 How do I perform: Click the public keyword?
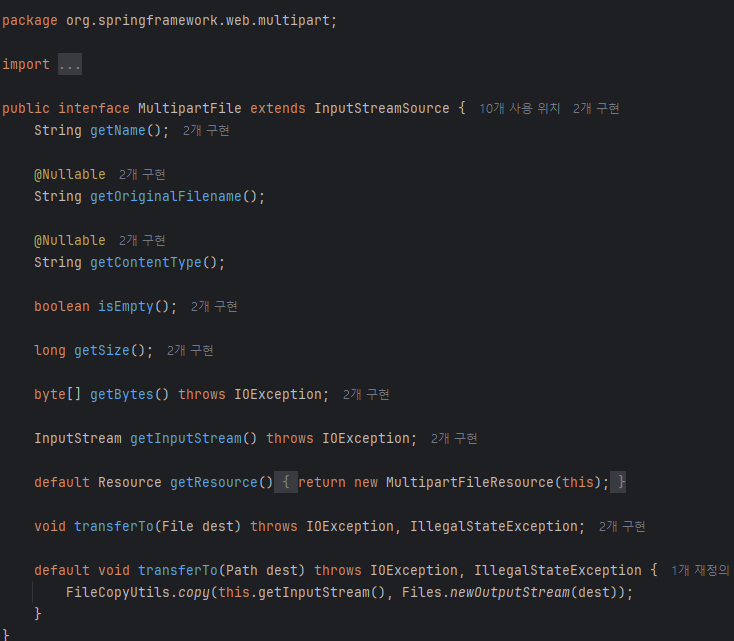point(26,109)
